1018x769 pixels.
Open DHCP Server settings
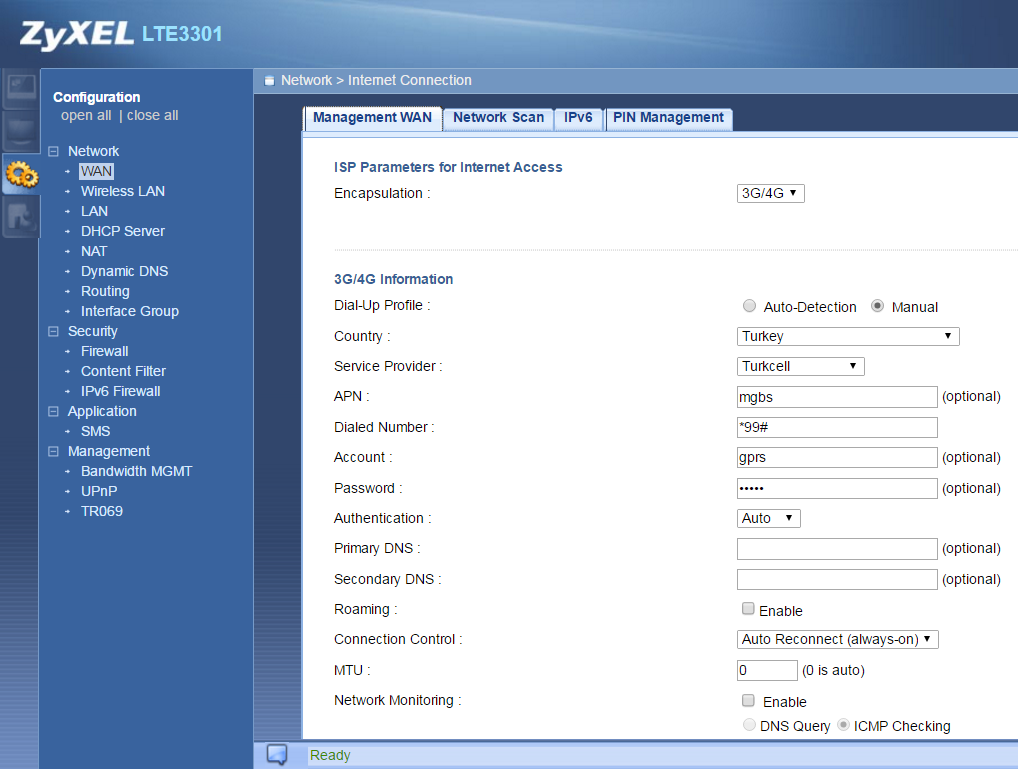click(x=123, y=231)
